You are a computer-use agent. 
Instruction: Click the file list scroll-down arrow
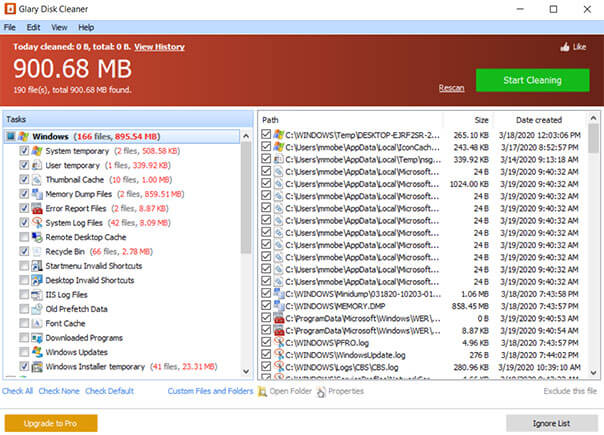tap(593, 373)
